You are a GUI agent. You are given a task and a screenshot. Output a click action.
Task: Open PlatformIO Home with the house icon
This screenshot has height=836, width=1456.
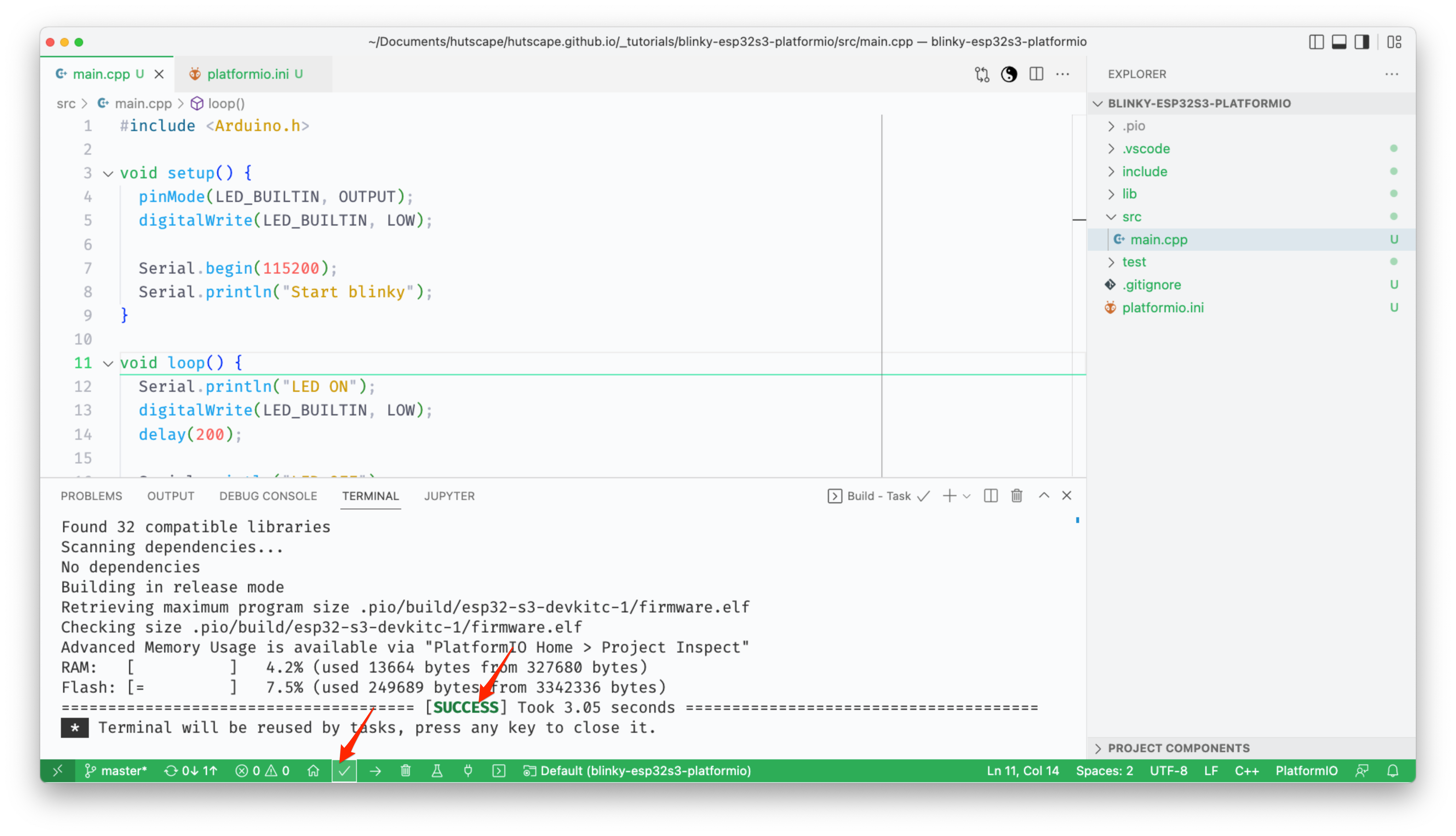[313, 771]
